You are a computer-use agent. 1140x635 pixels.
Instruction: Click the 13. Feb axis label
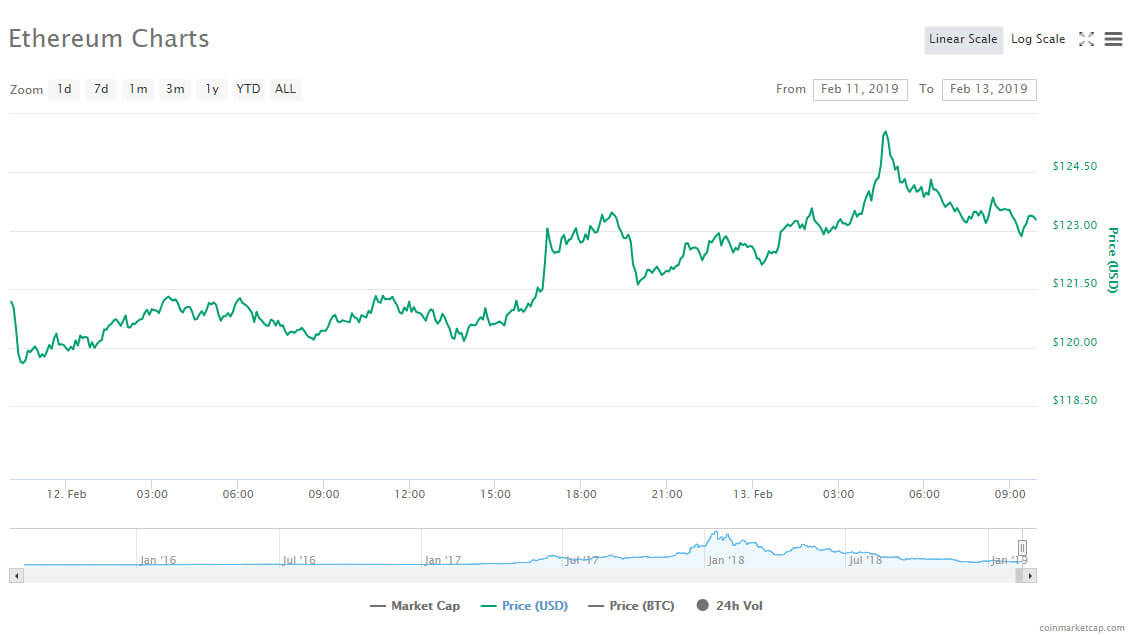point(752,495)
